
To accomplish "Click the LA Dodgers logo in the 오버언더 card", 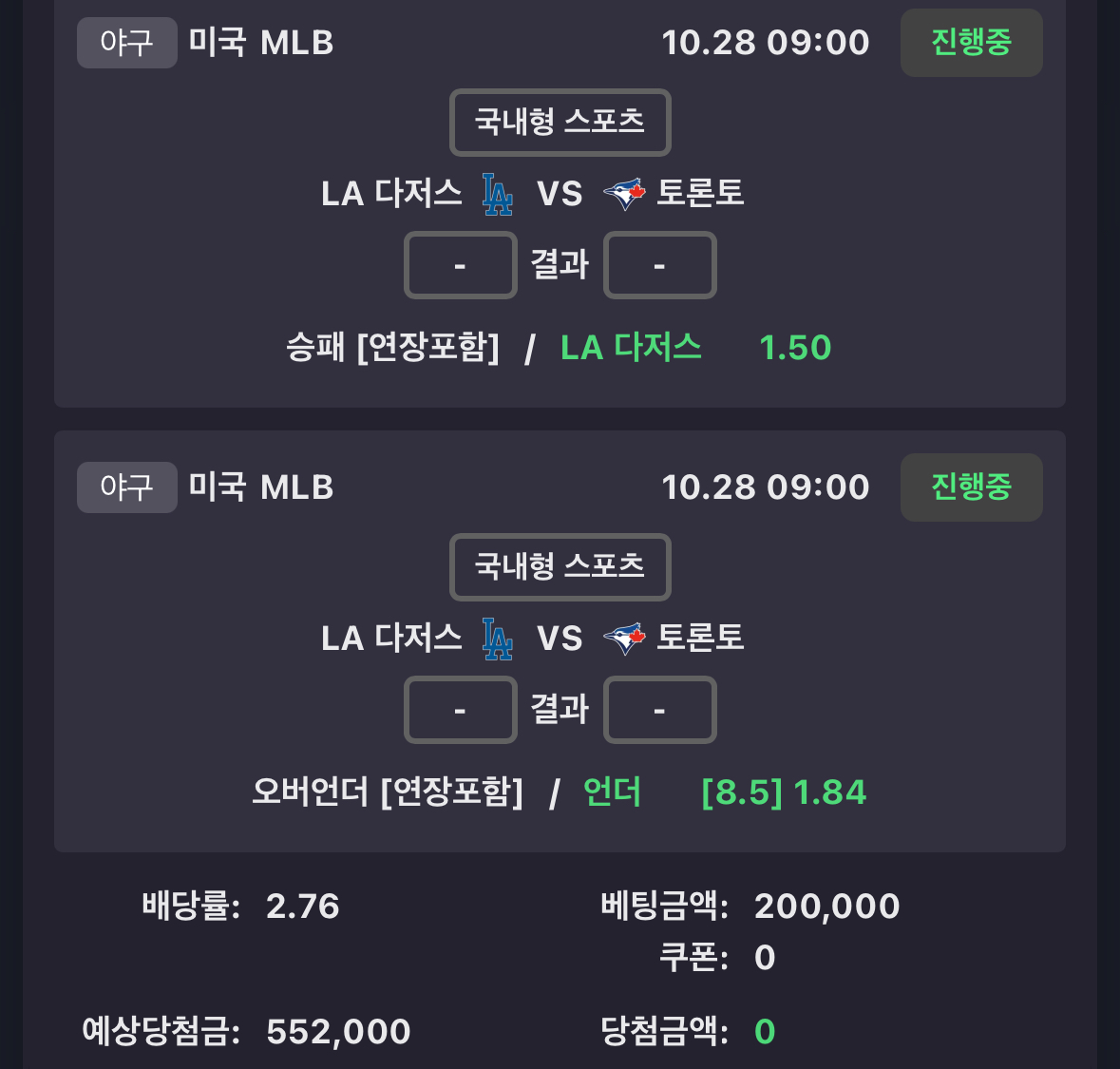I will pyautogui.click(x=497, y=639).
